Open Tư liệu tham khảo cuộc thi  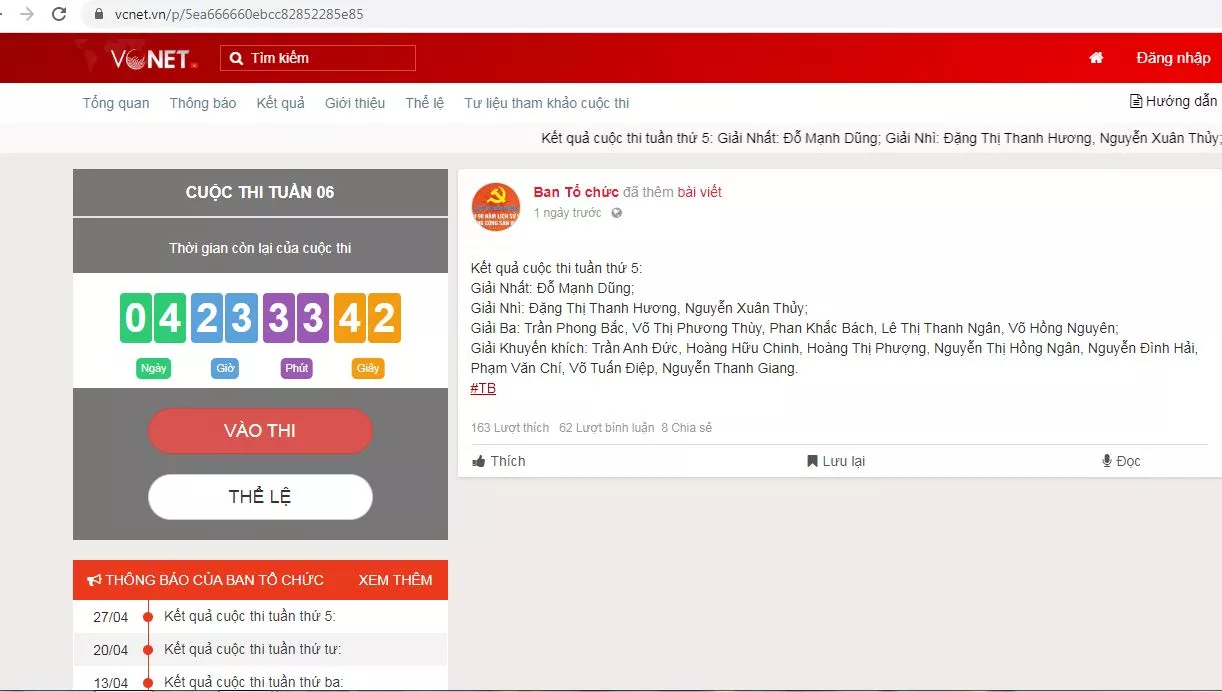(x=546, y=103)
